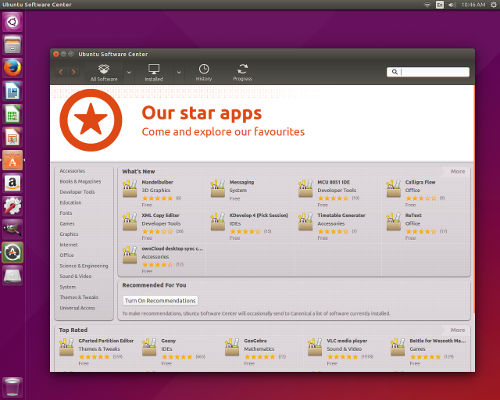Image resolution: width=500 pixels, height=400 pixels.
Task: Expand the All Software dropdown arrow
Action: (129, 72)
